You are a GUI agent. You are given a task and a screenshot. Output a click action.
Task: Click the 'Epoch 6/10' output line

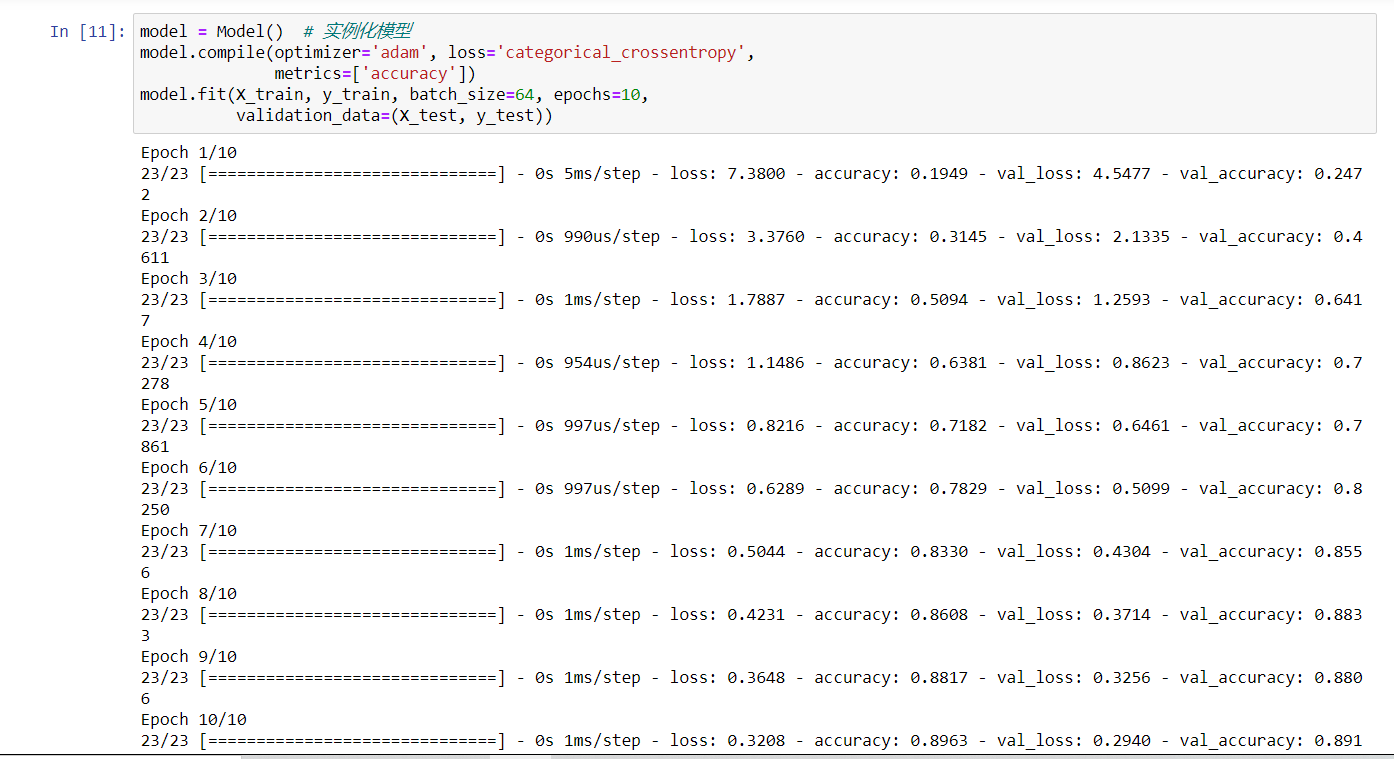(189, 468)
